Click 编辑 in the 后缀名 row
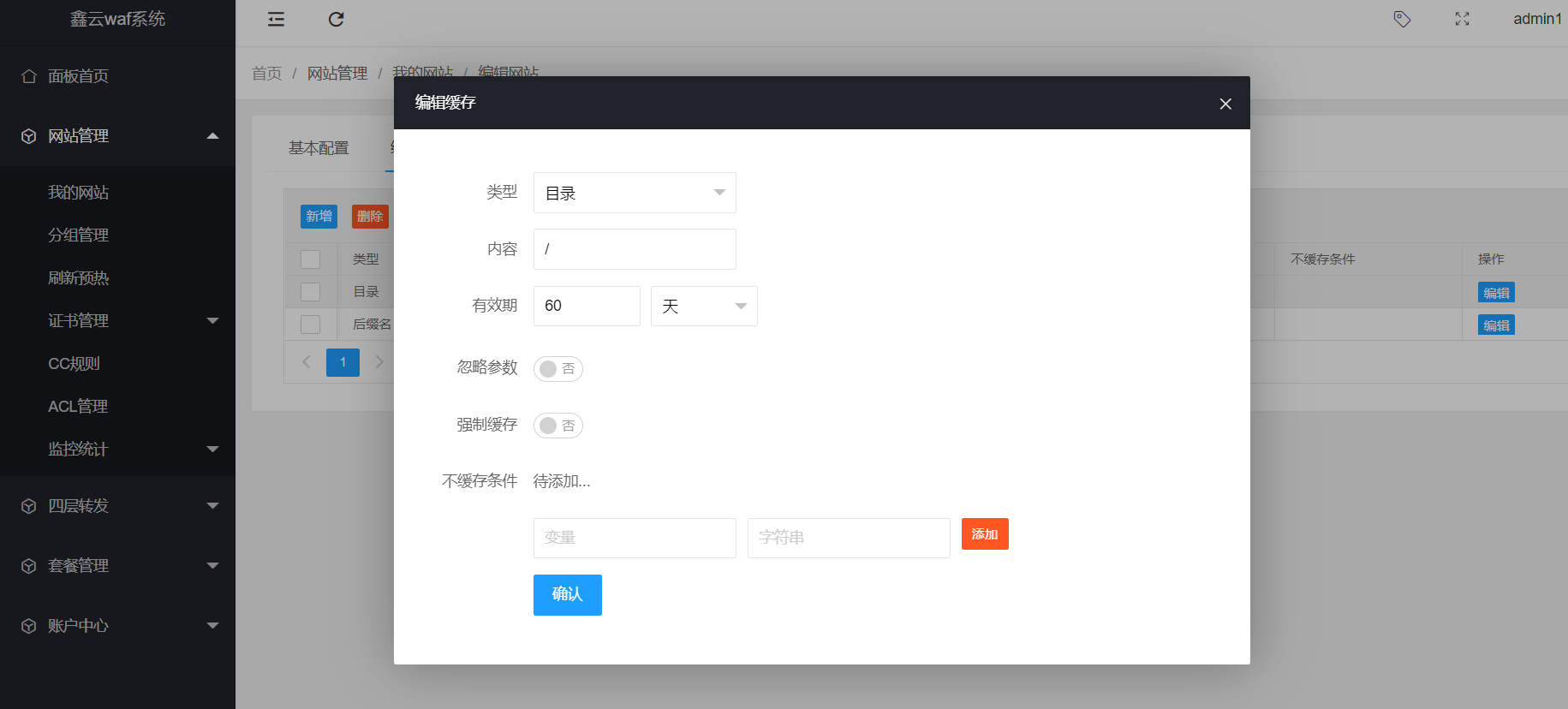 tap(1496, 325)
